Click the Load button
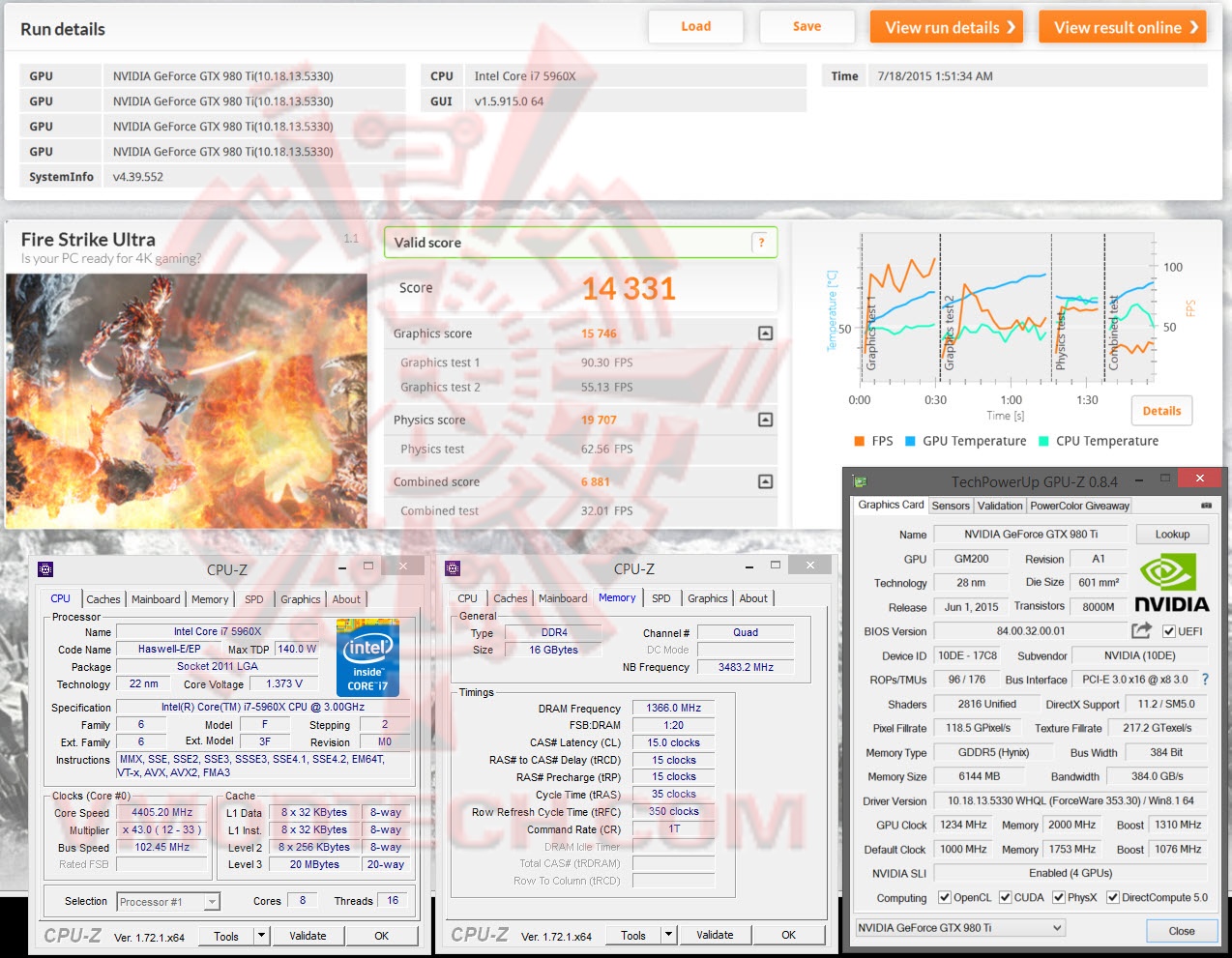This screenshot has width=1232, height=958. (696, 27)
